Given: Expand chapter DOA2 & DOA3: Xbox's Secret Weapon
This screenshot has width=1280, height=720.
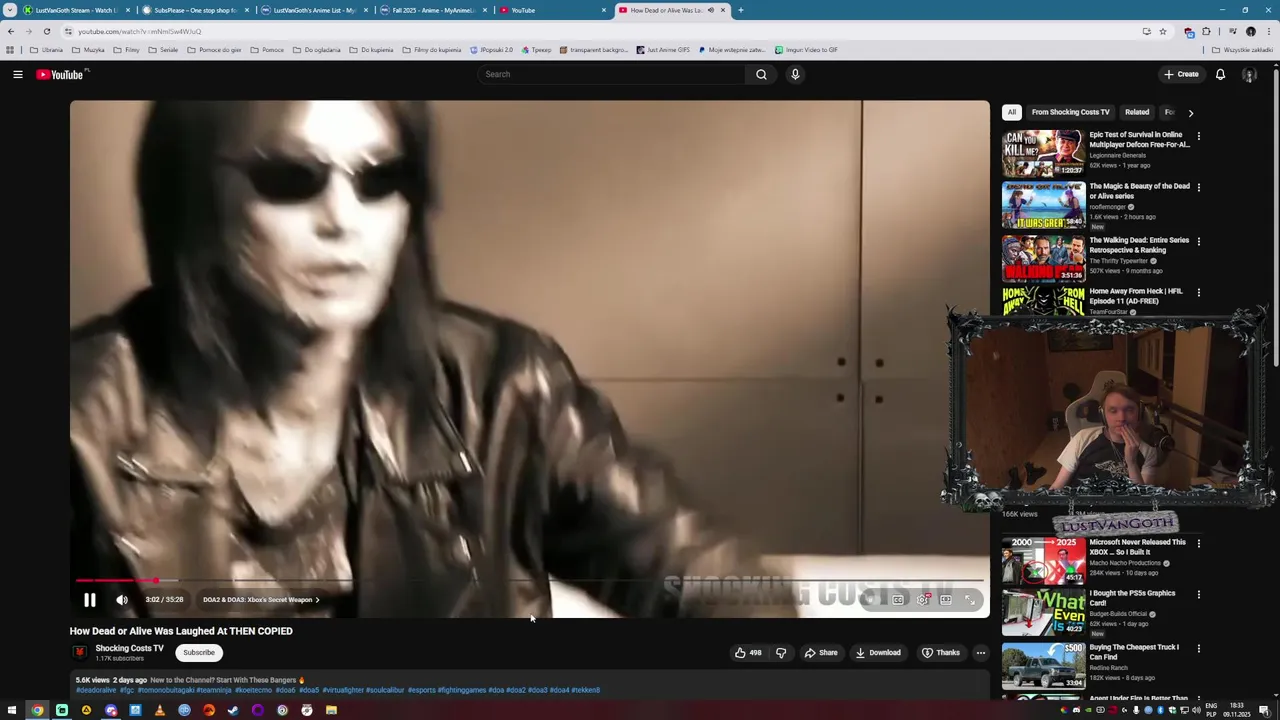Looking at the screenshot, I should (x=261, y=600).
